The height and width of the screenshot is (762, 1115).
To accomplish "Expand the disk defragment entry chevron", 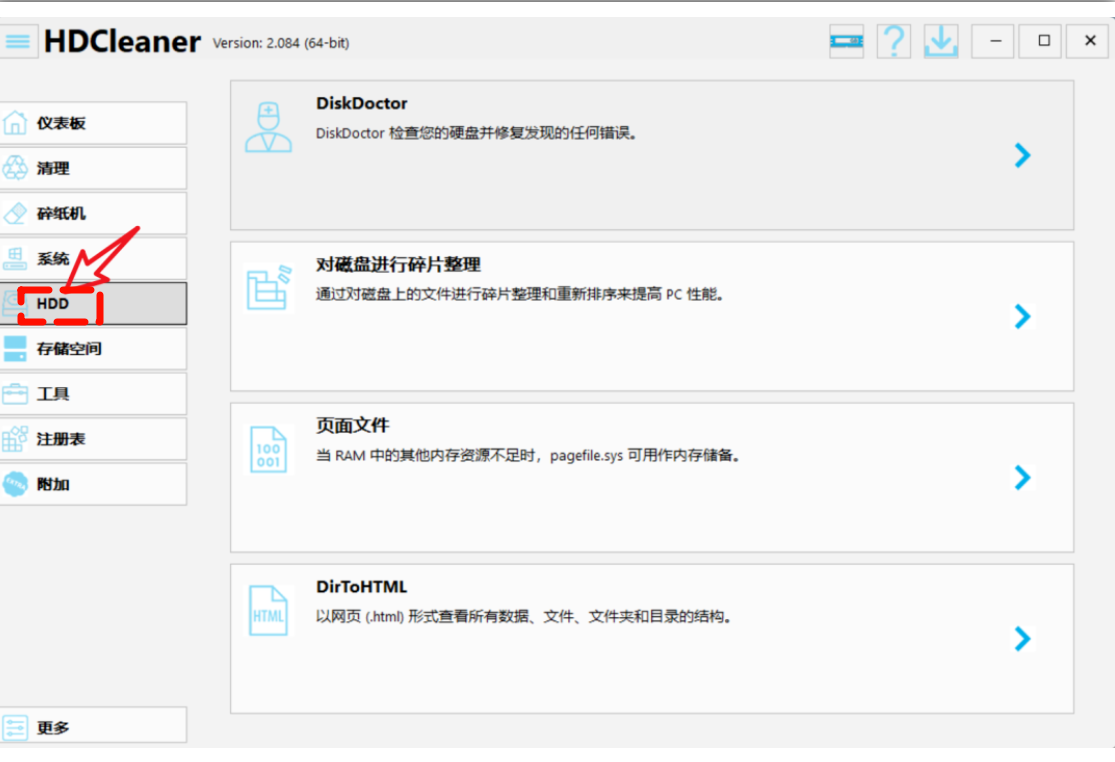I will tap(1022, 316).
